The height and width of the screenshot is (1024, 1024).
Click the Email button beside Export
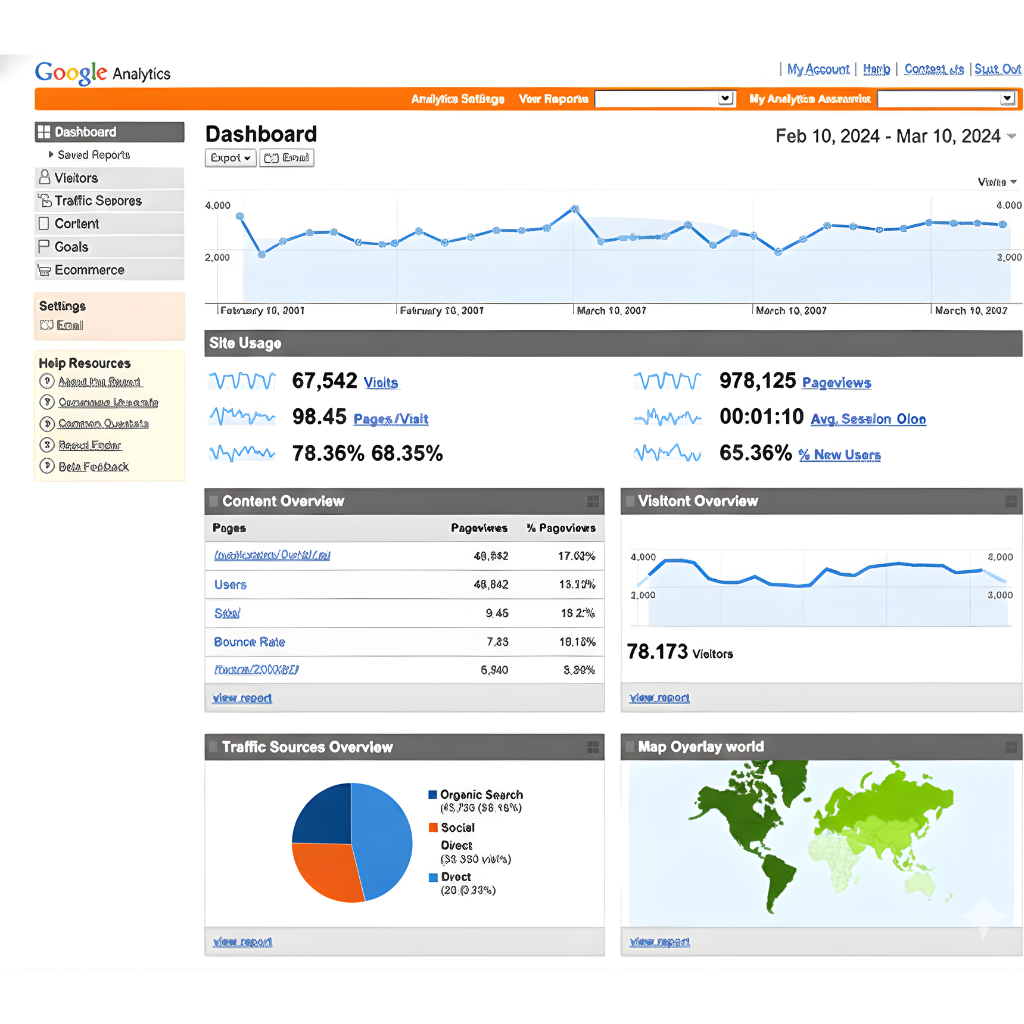point(287,158)
